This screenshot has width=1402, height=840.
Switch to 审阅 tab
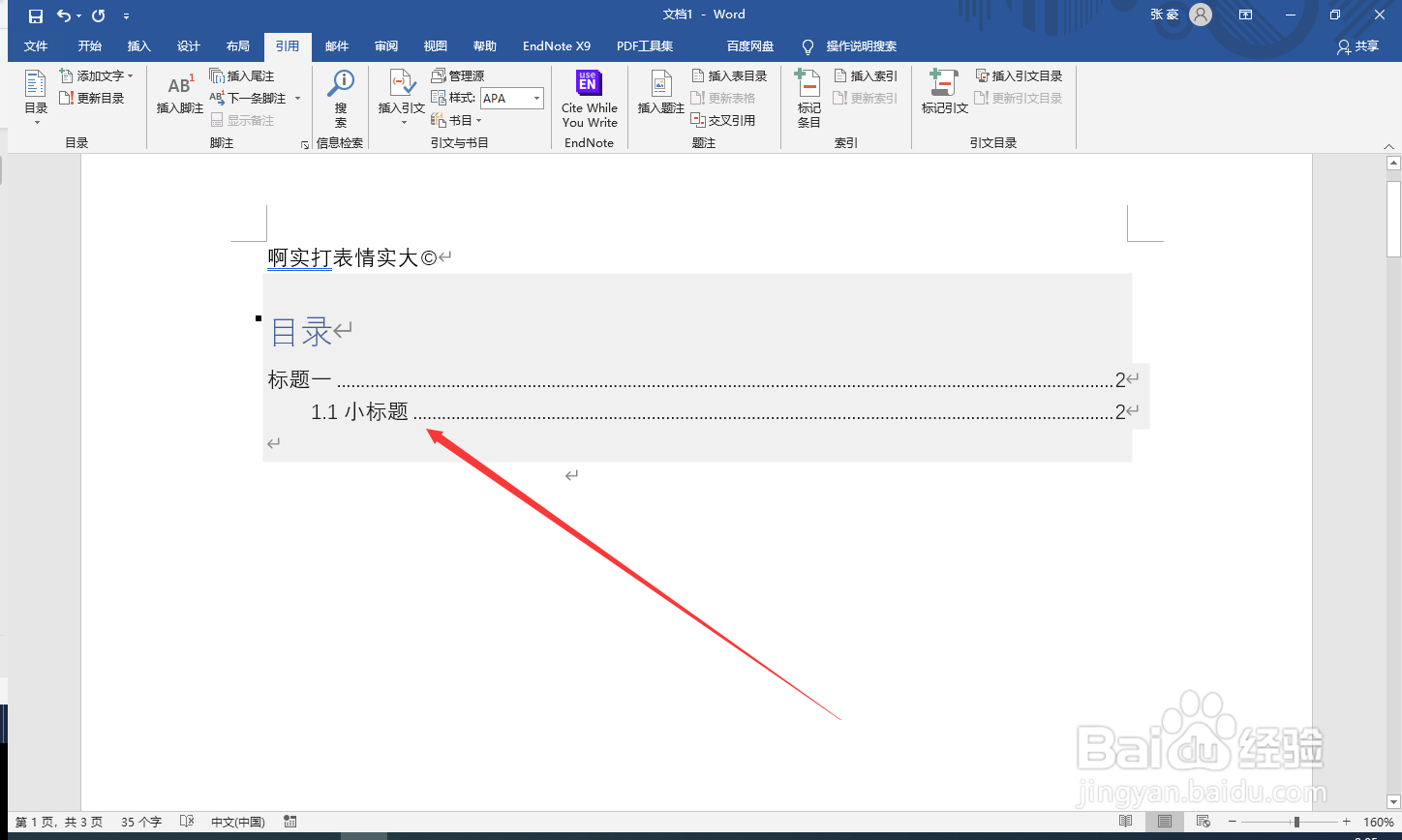(x=386, y=46)
